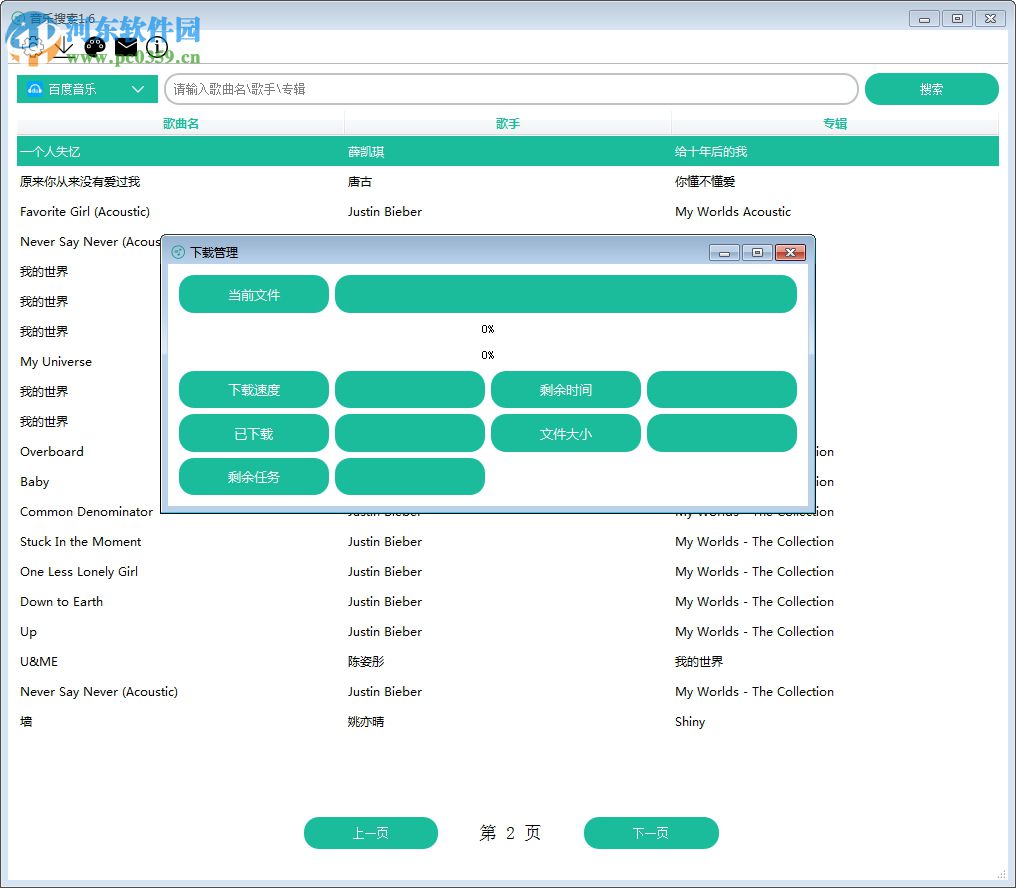
Task: Click album cell 给十年后的我
Action: 711,152
